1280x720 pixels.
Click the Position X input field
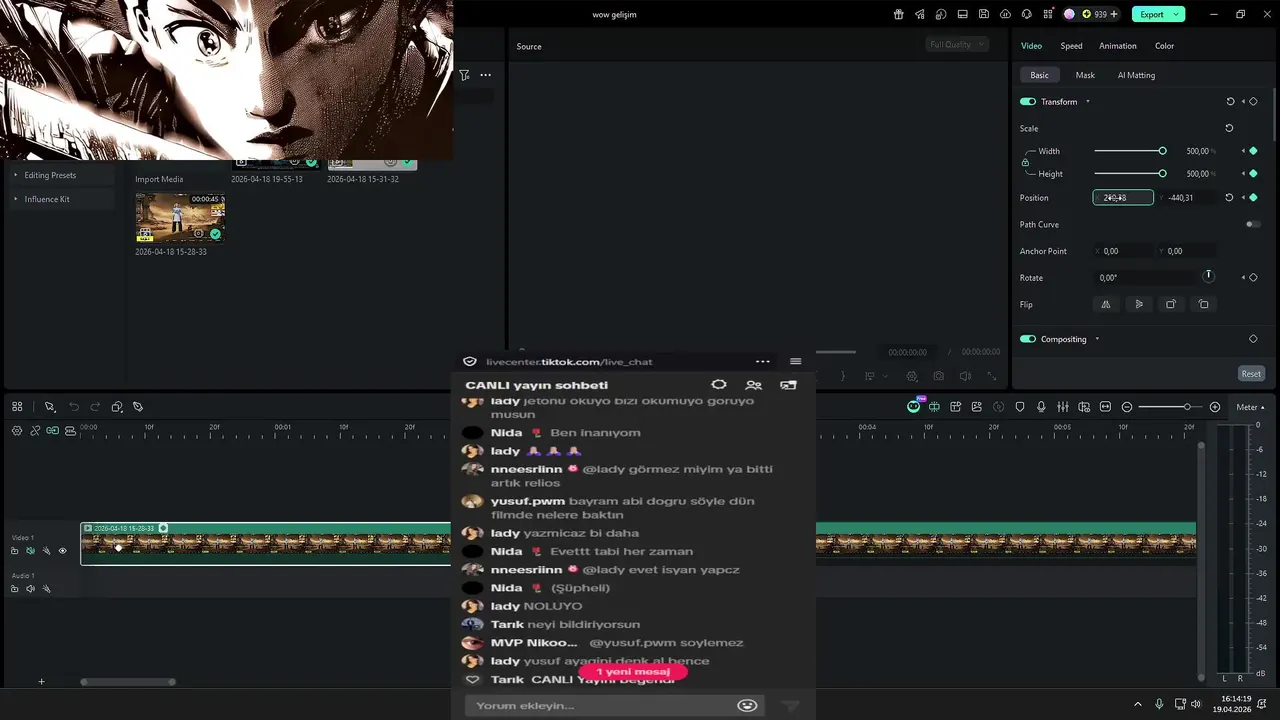point(1123,198)
